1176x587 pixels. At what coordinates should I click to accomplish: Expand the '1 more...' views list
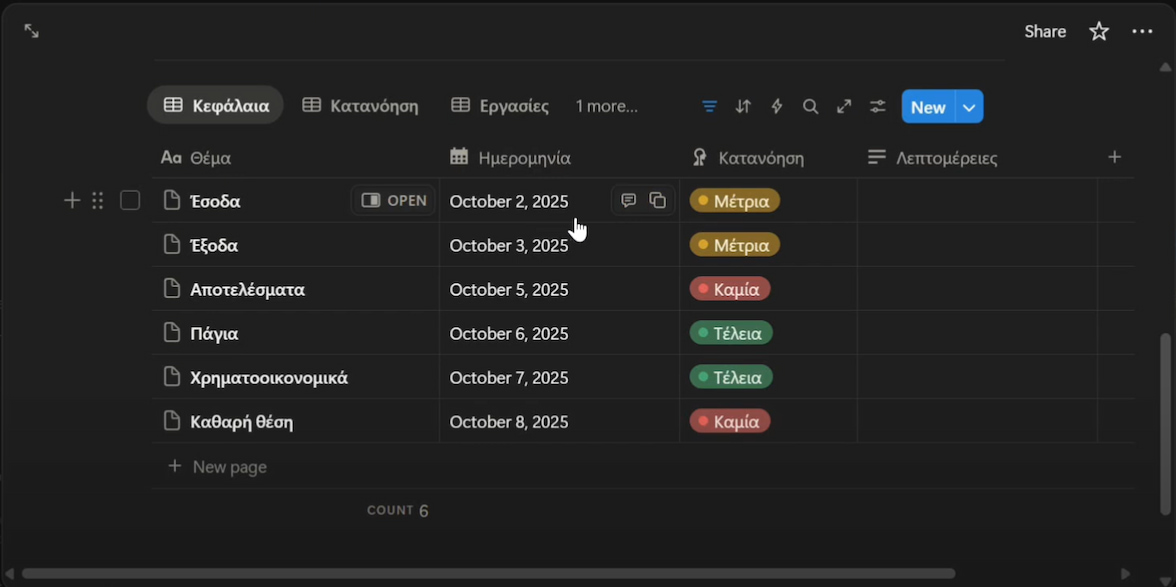tap(606, 106)
